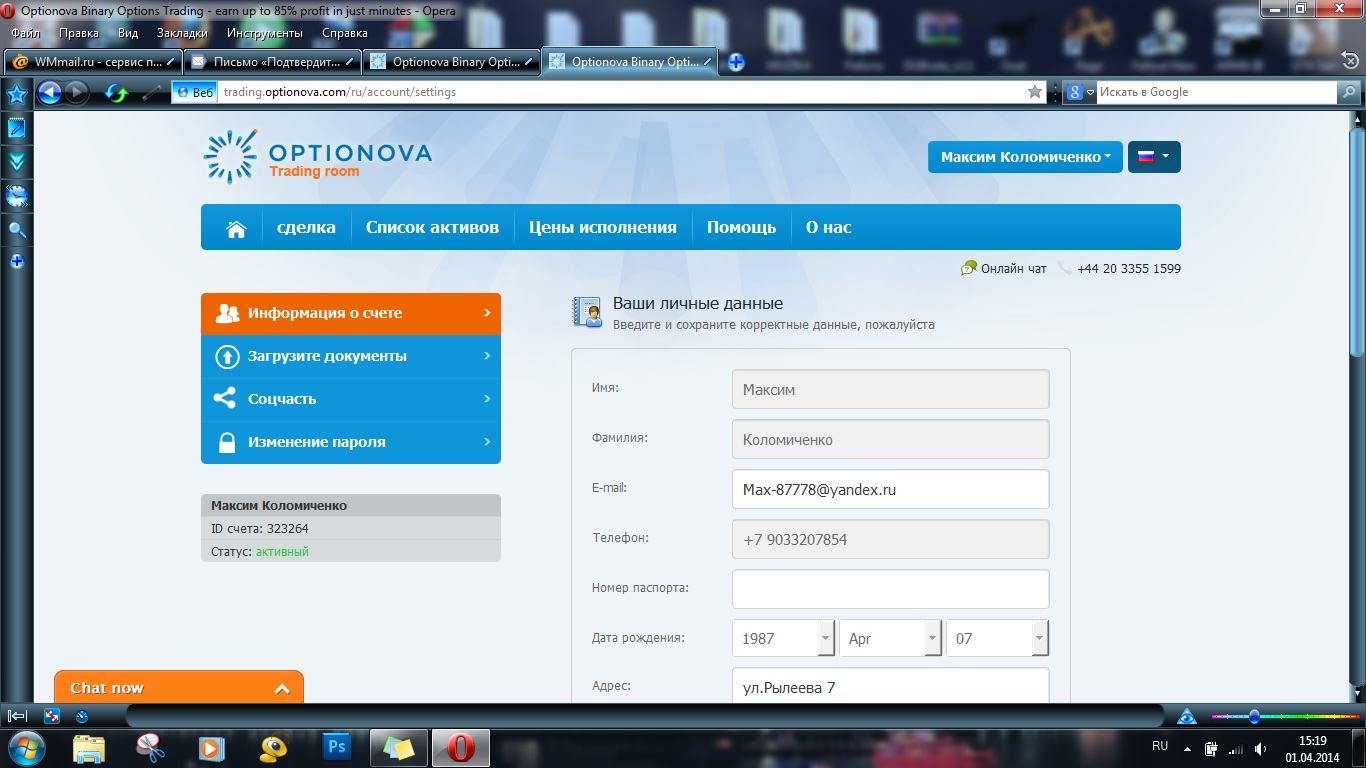Image resolution: width=1366 pixels, height=768 pixels.
Task: Switch to the WMmail.ru tab
Action: coord(95,62)
